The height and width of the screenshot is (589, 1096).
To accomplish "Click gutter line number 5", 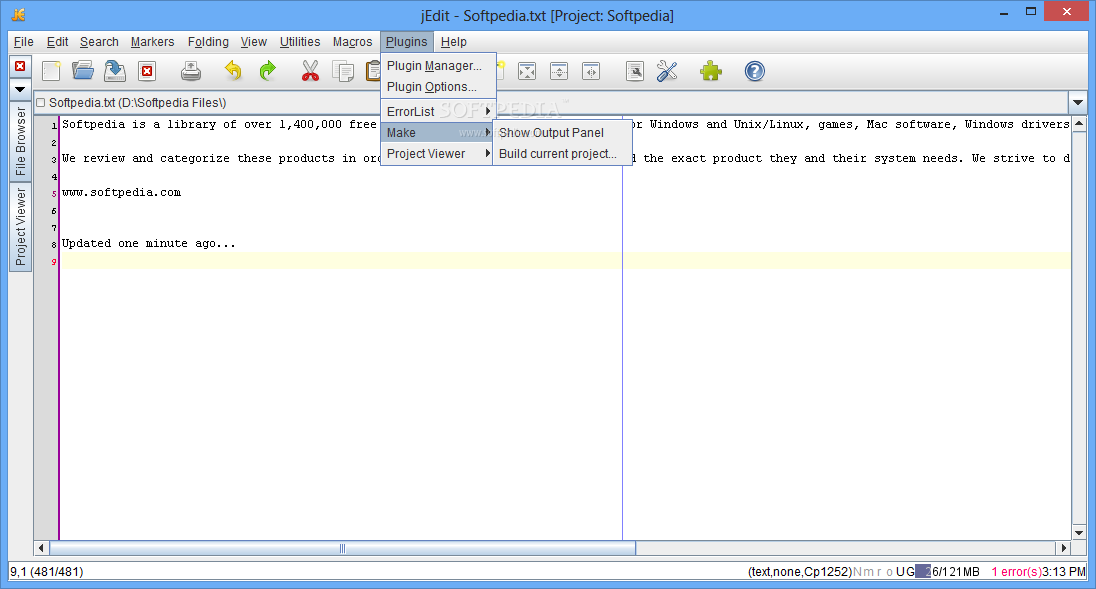I will point(53,194).
